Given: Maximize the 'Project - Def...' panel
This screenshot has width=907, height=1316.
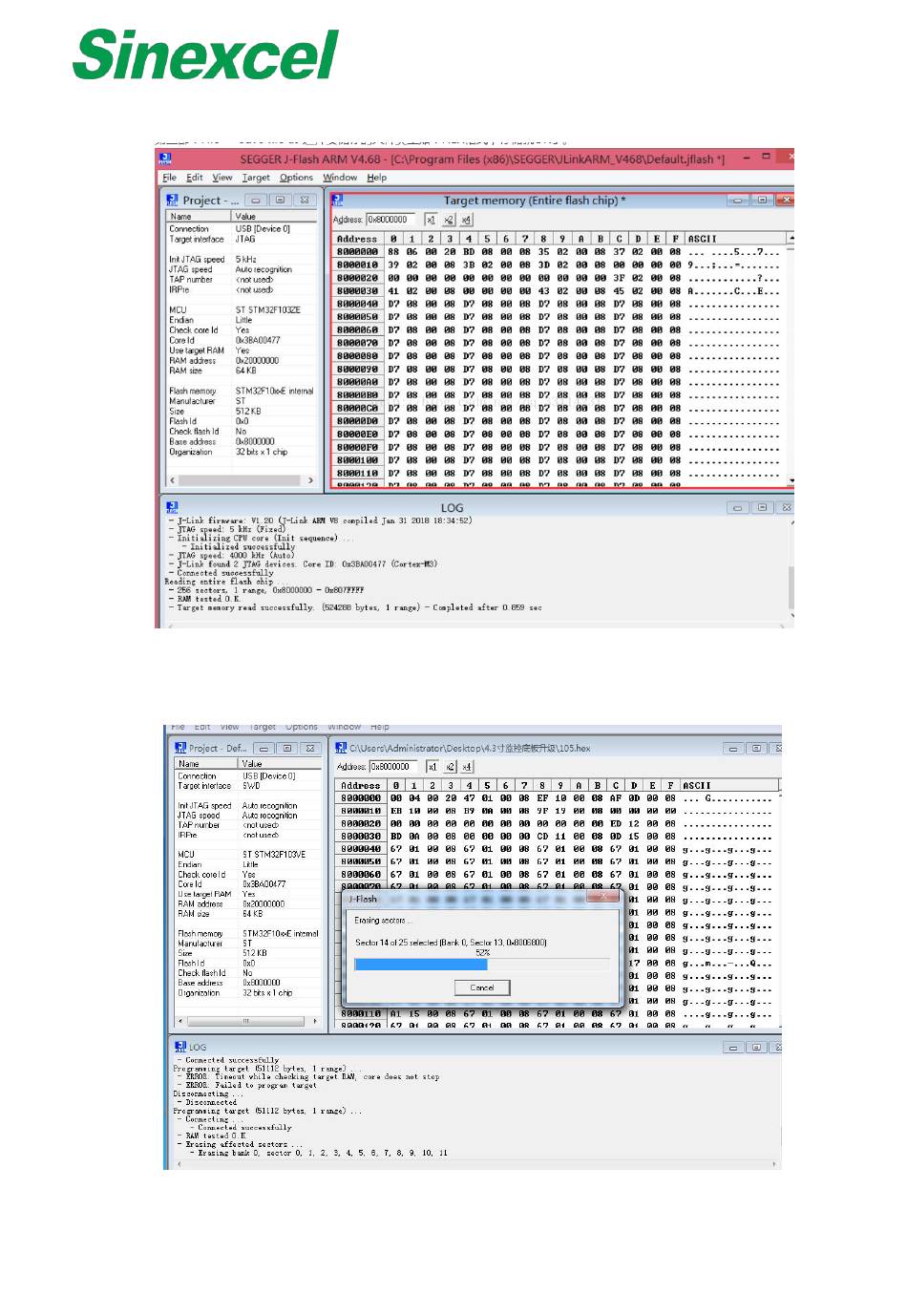Looking at the screenshot, I should [287, 748].
